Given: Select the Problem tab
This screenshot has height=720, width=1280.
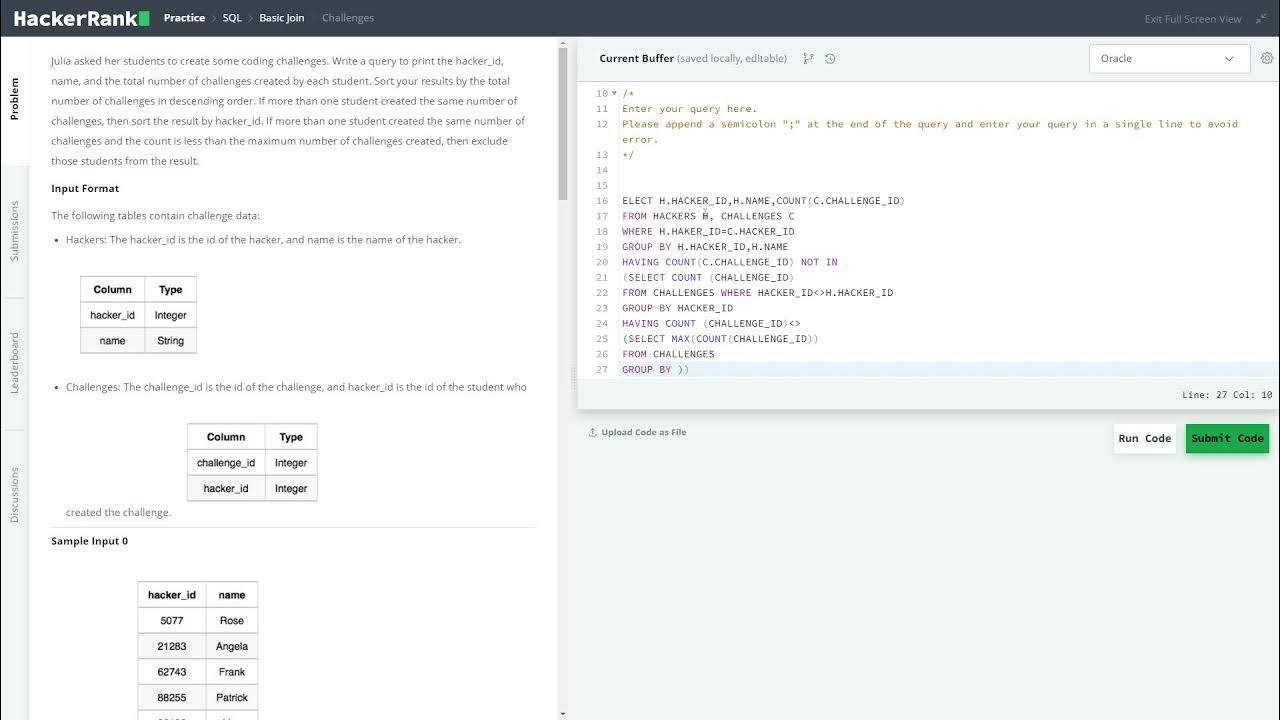Looking at the screenshot, I should [x=15, y=99].
